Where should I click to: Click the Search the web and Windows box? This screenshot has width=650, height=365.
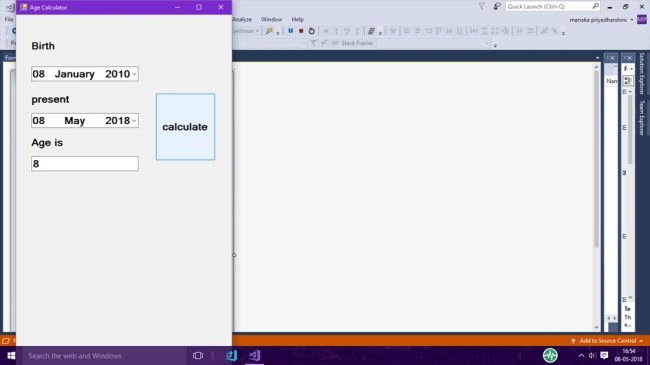point(104,356)
